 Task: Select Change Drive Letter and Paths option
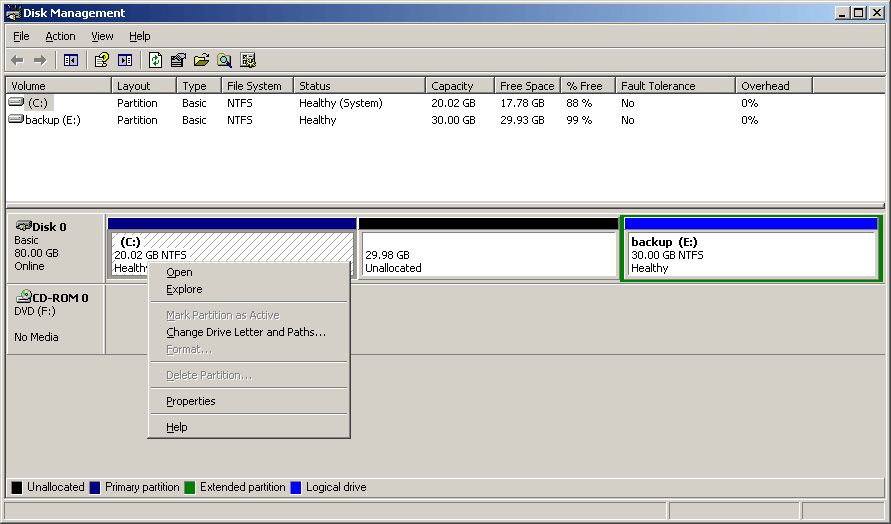click(246, 332)
